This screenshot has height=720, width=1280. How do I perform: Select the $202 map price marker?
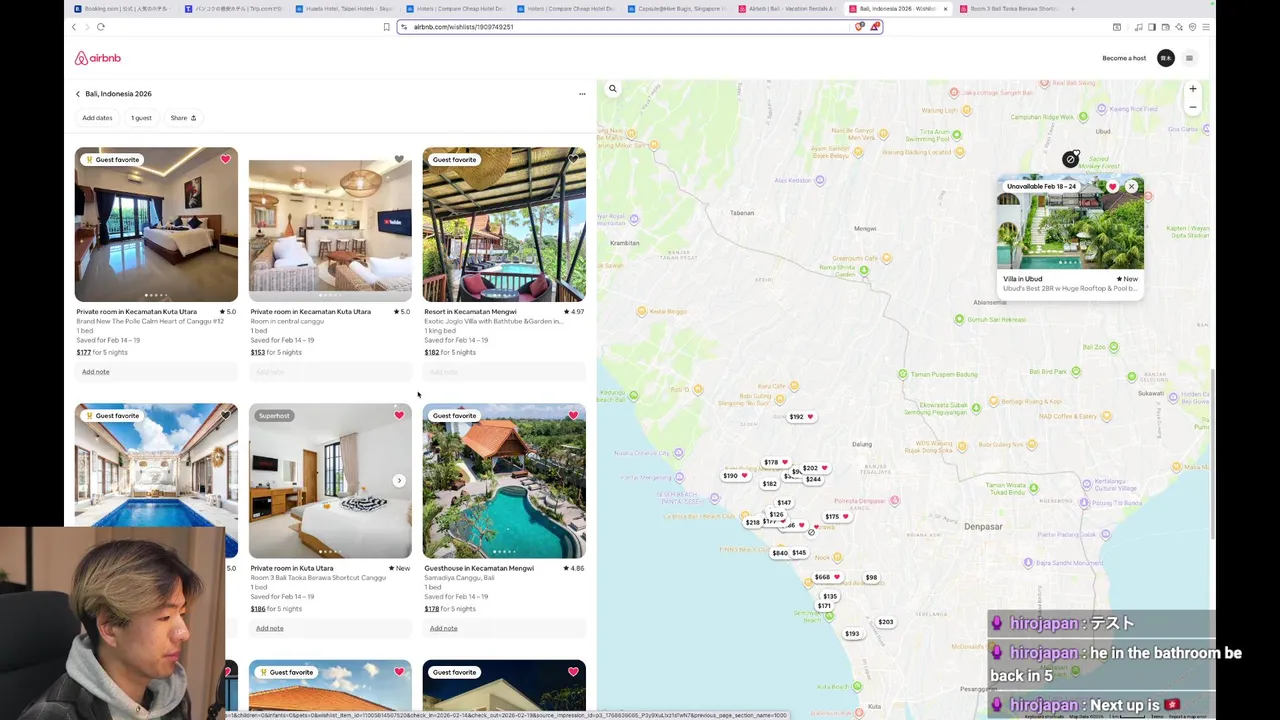(814, 468)
